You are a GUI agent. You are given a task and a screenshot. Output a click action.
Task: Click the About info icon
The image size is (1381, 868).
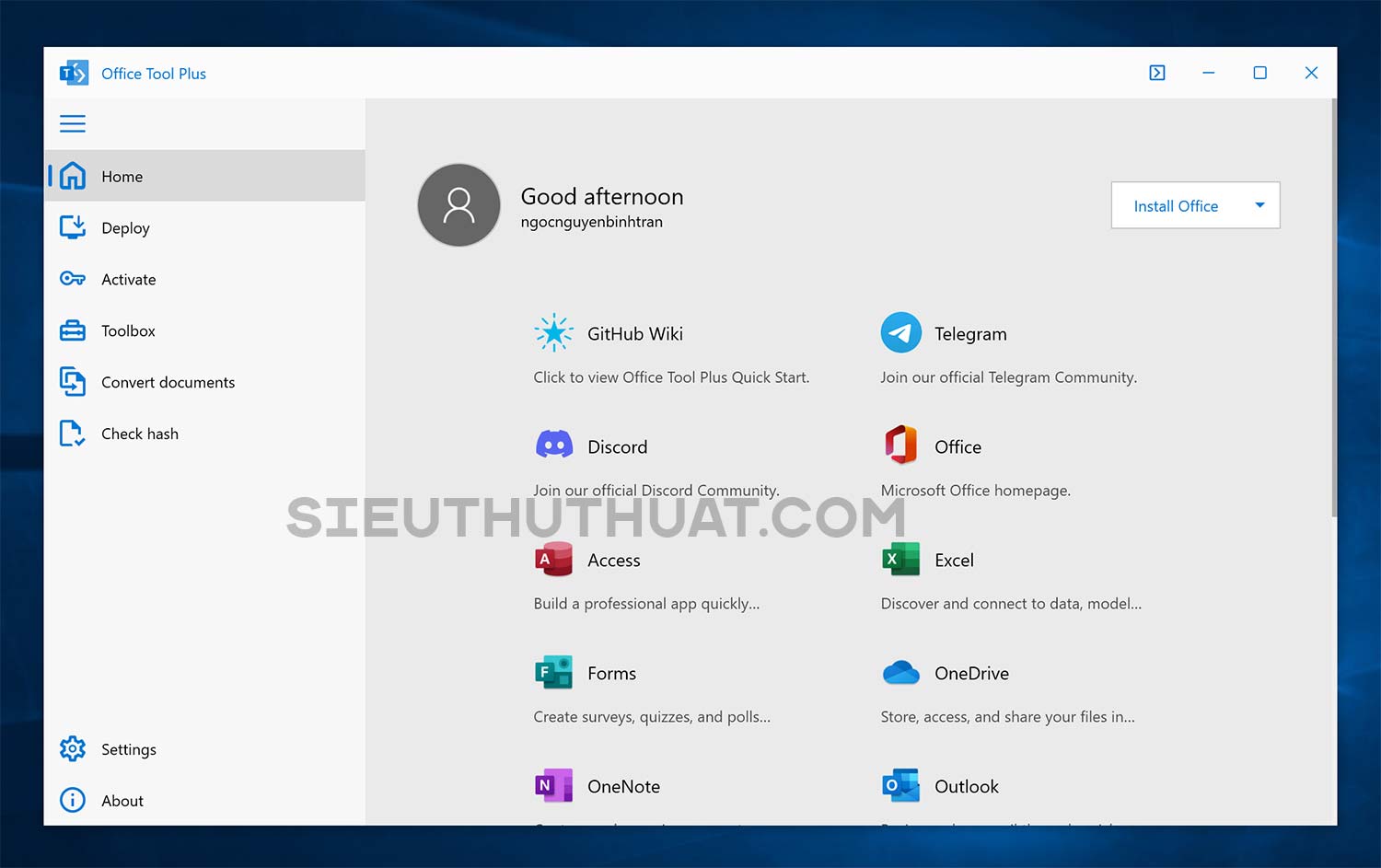coord(73,800)
